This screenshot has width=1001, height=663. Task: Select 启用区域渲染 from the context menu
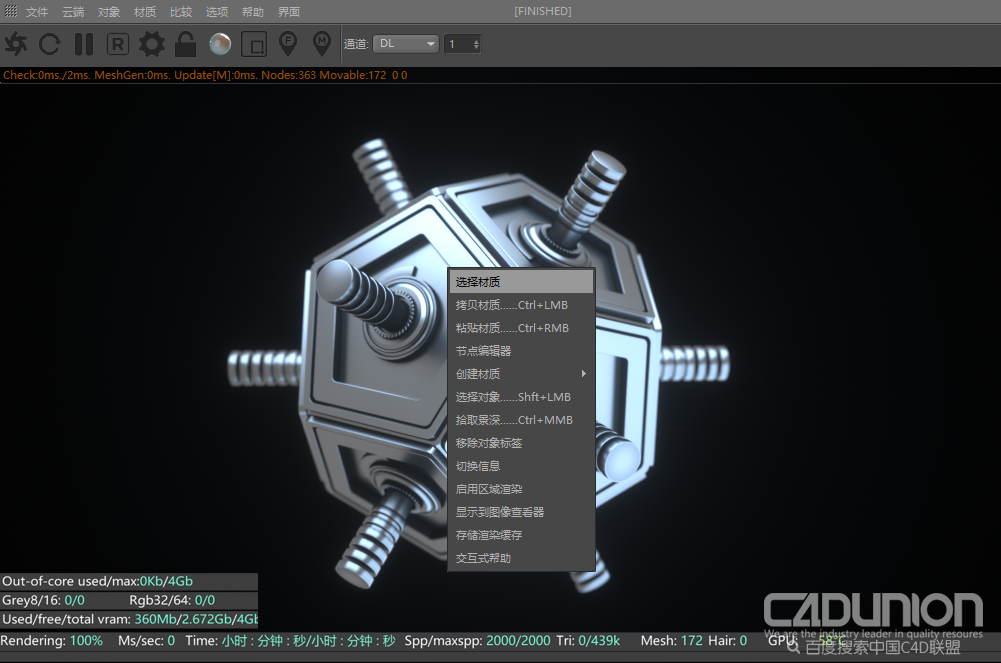click(521, 489)
